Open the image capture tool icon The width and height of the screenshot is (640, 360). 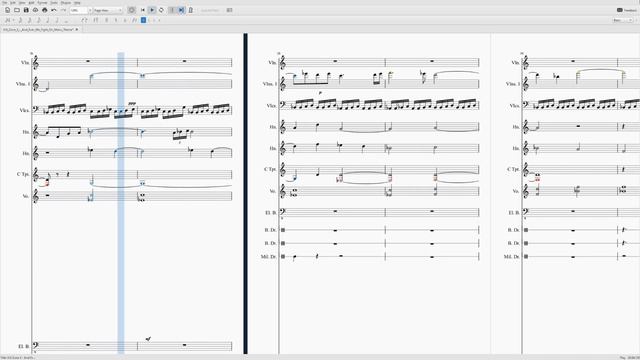[x=229, y=10]
